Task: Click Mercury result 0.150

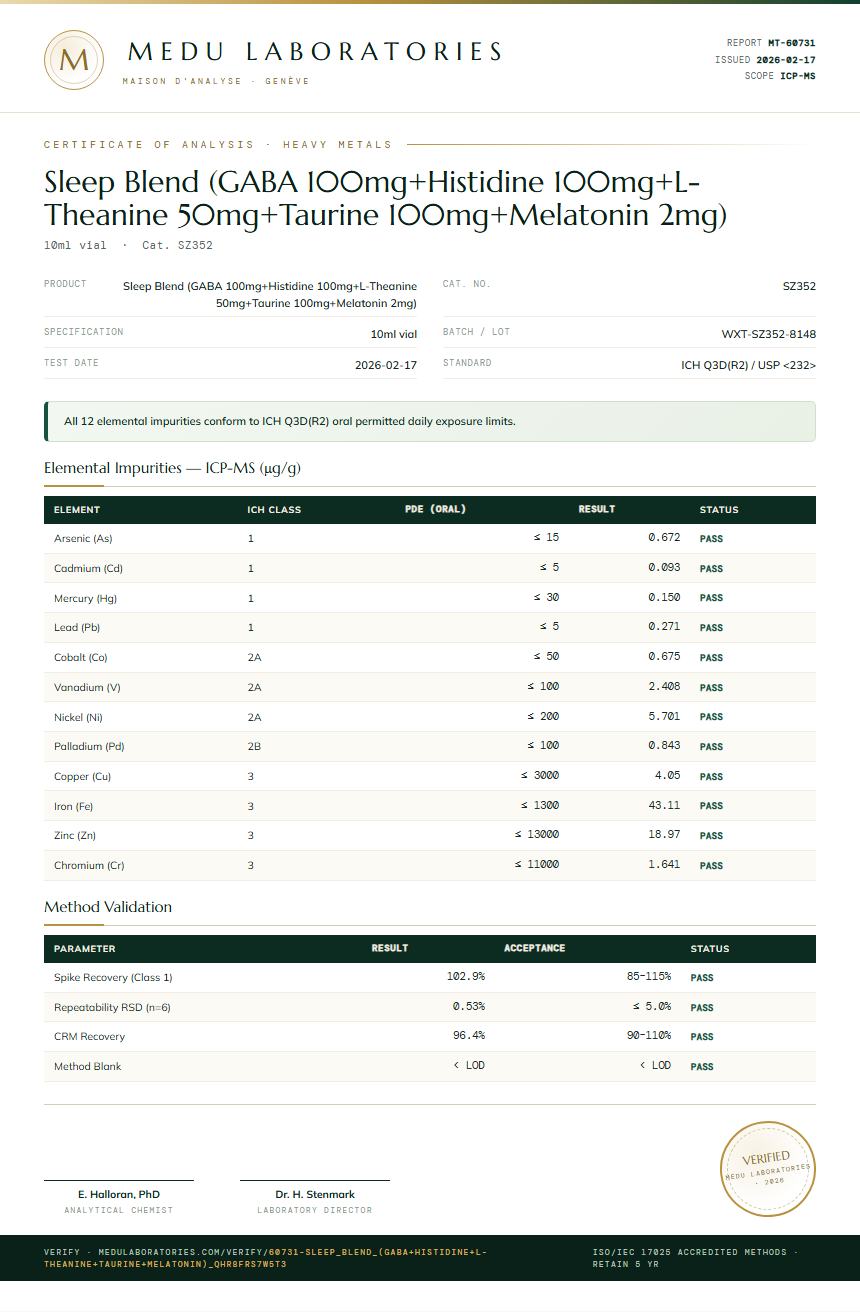Action: coord(664,597)
